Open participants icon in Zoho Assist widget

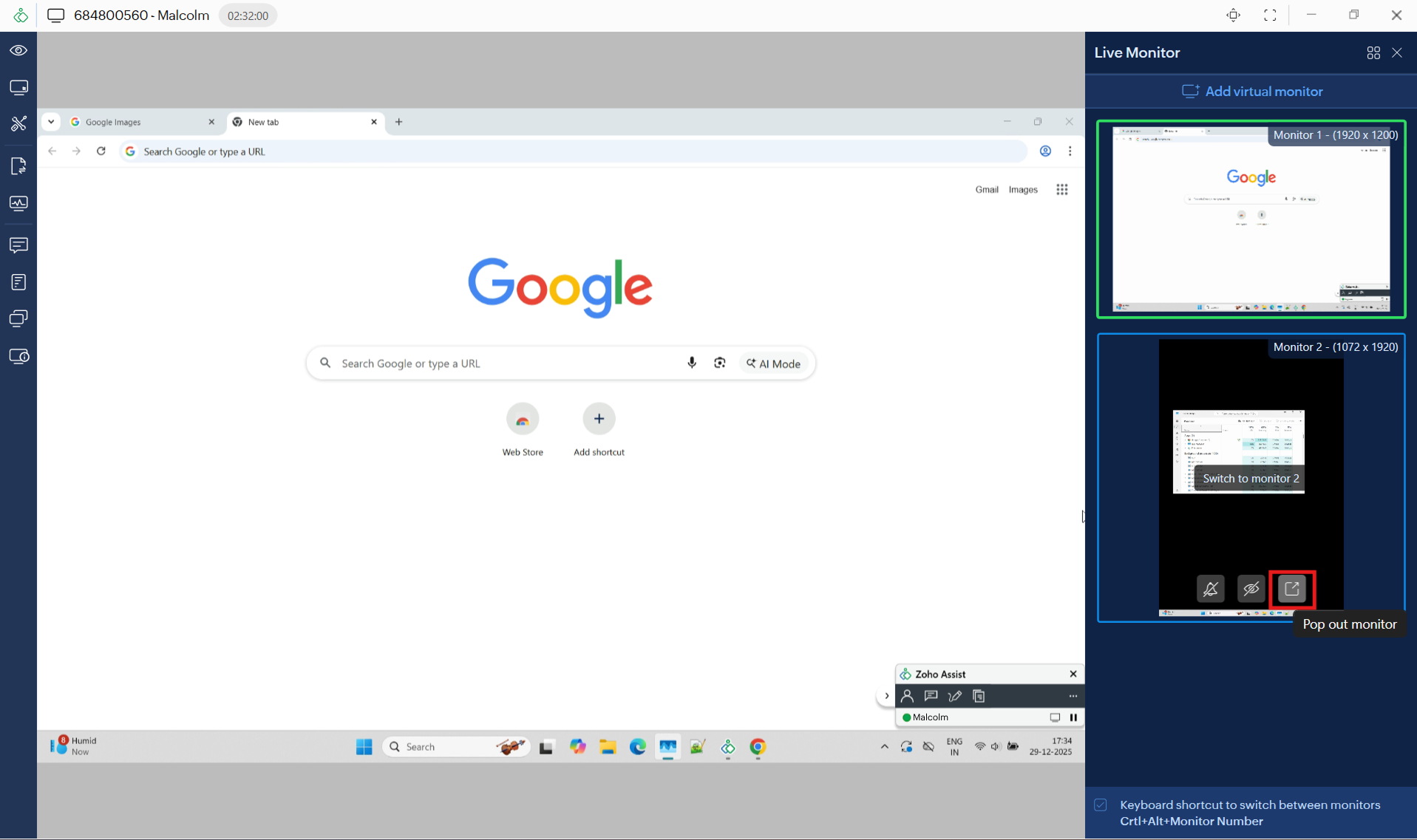pos(907,696)
